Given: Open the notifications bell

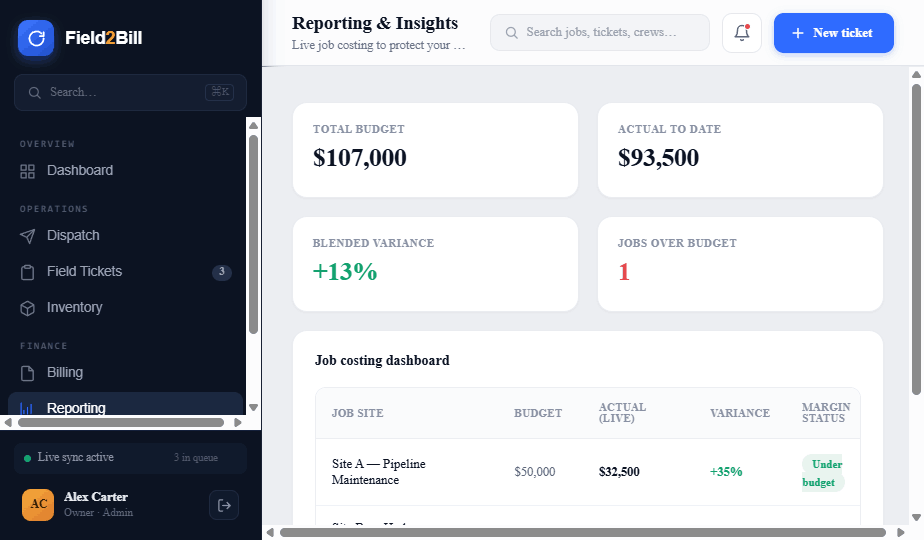Looking at the screenshot, I should pos(742,33).
